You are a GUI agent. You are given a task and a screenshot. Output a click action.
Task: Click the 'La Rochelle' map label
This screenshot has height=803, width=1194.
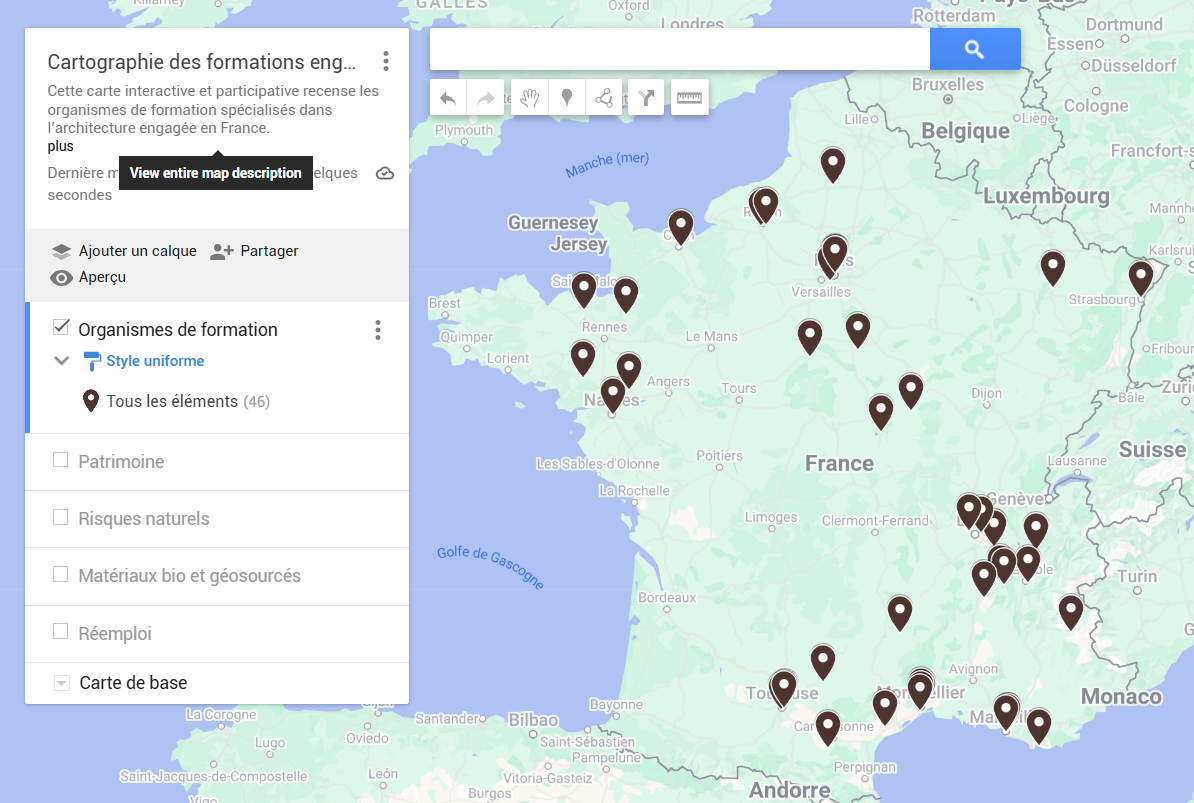point(634,491)
